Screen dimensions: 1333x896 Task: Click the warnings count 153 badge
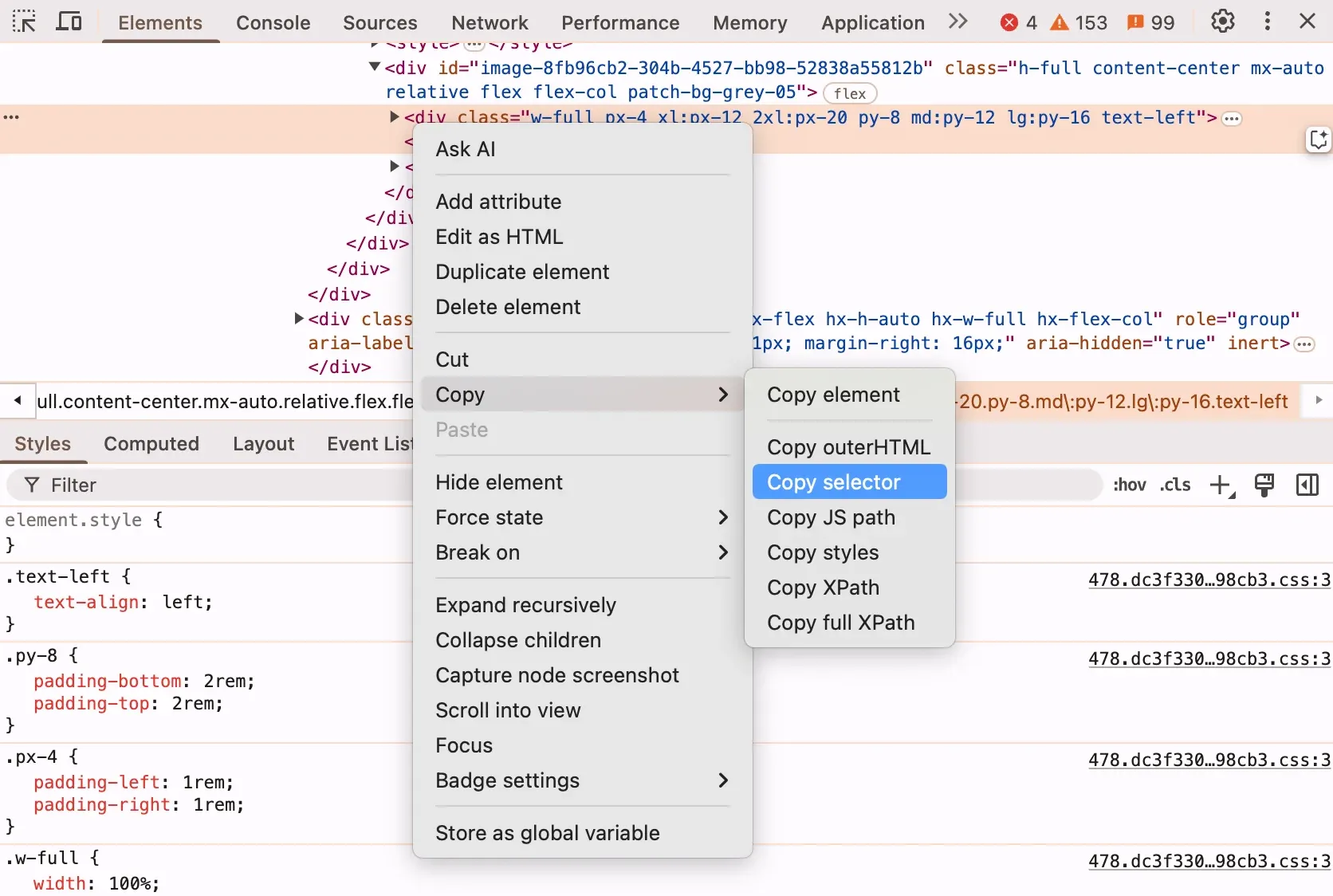[1079, 22]
